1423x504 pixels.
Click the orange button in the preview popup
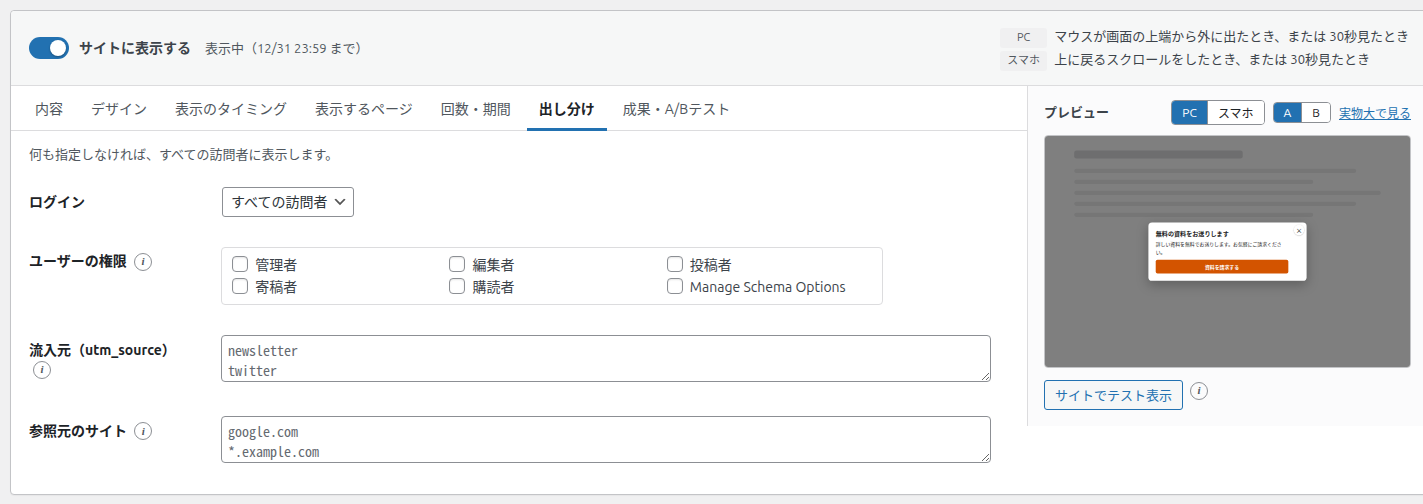coord(1222,267)
